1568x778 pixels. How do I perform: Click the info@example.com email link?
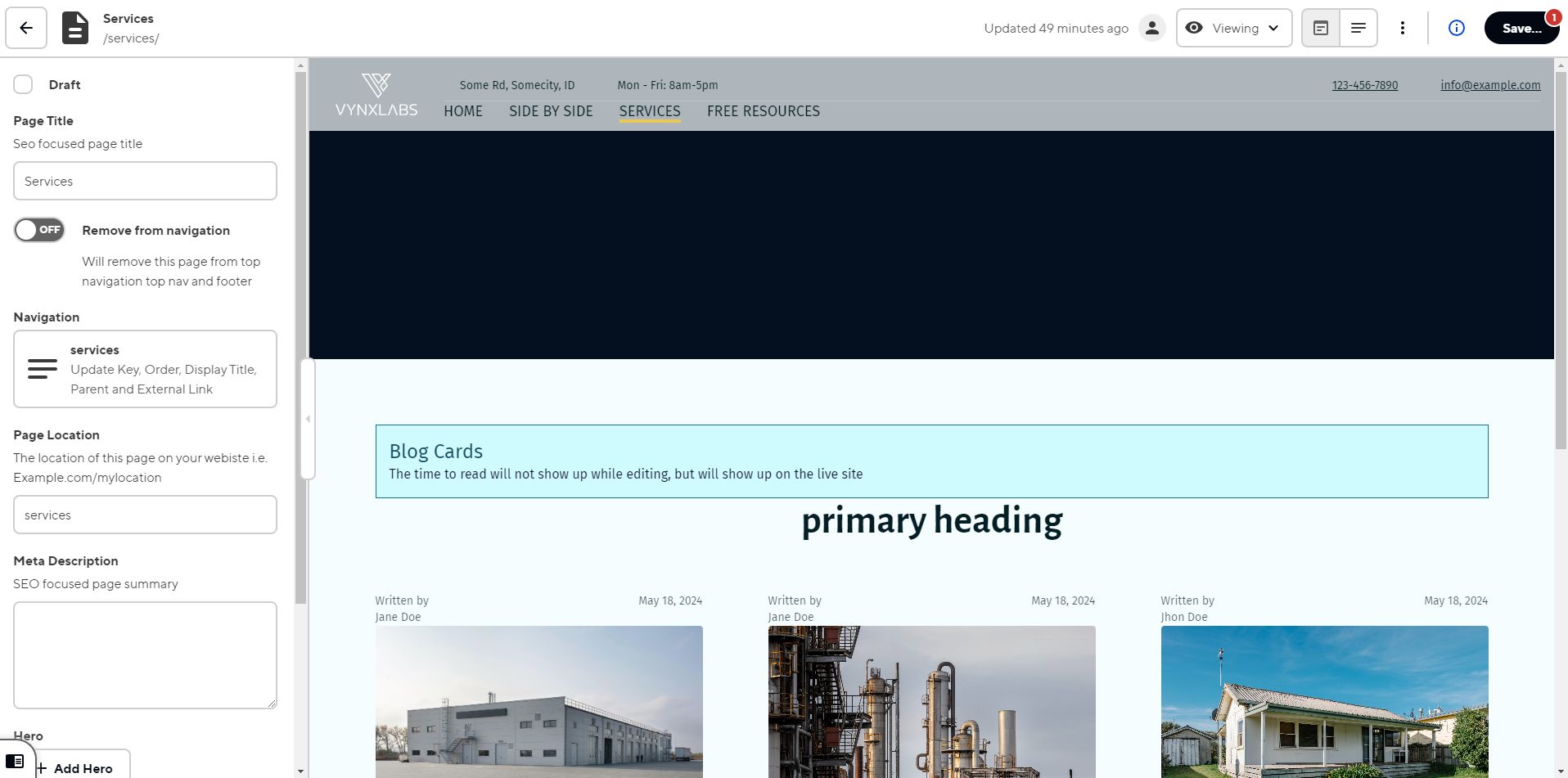(x=1490, y=85)
